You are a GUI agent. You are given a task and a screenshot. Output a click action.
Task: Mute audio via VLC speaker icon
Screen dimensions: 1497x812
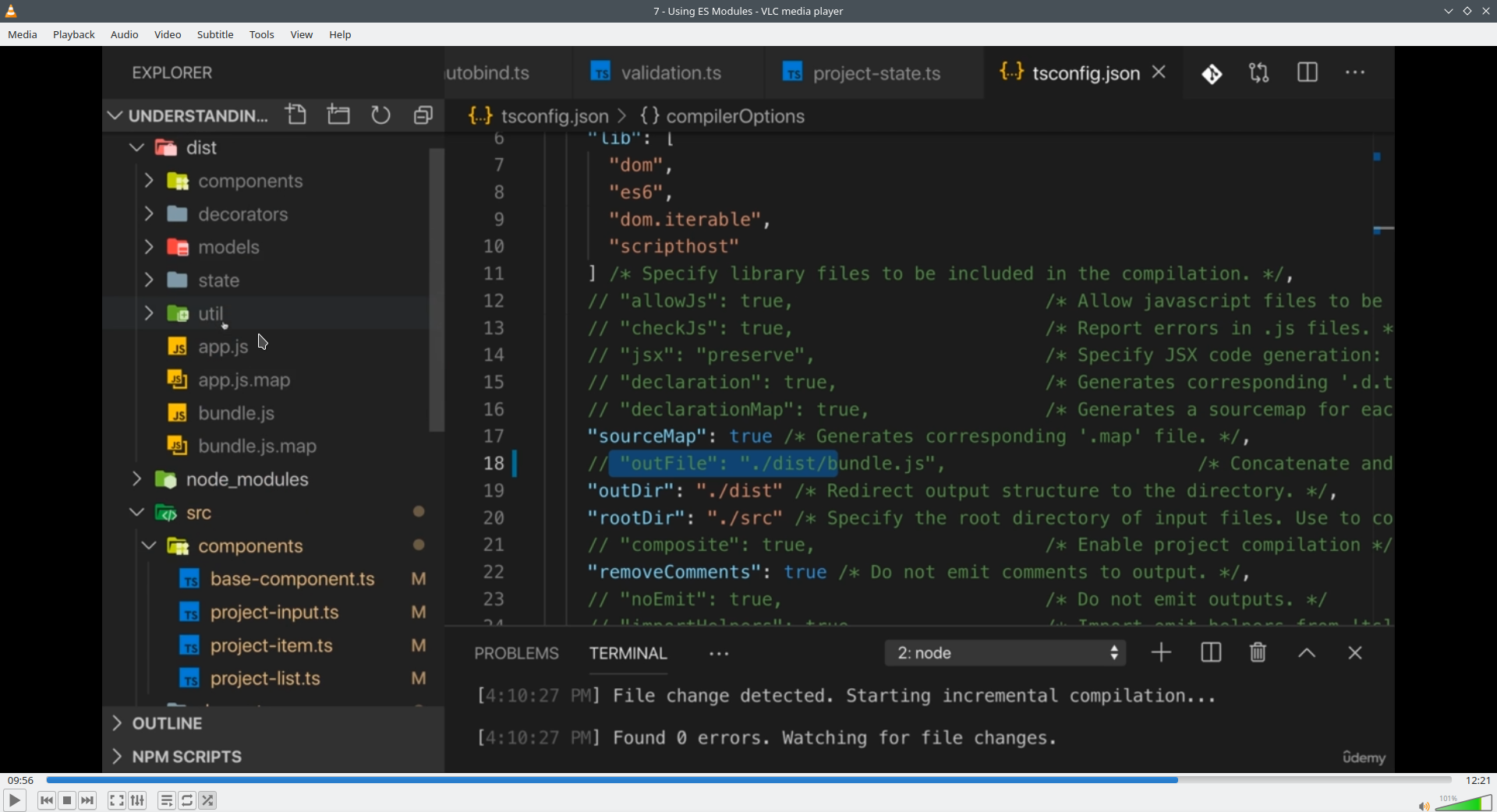pyautogui.click(x=1424, y=806)
